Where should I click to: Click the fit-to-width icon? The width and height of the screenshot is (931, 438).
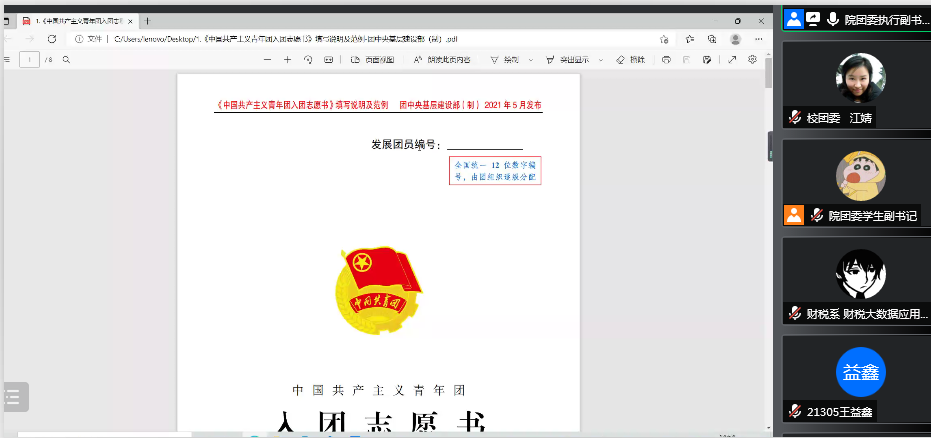(x=328, y=59)
